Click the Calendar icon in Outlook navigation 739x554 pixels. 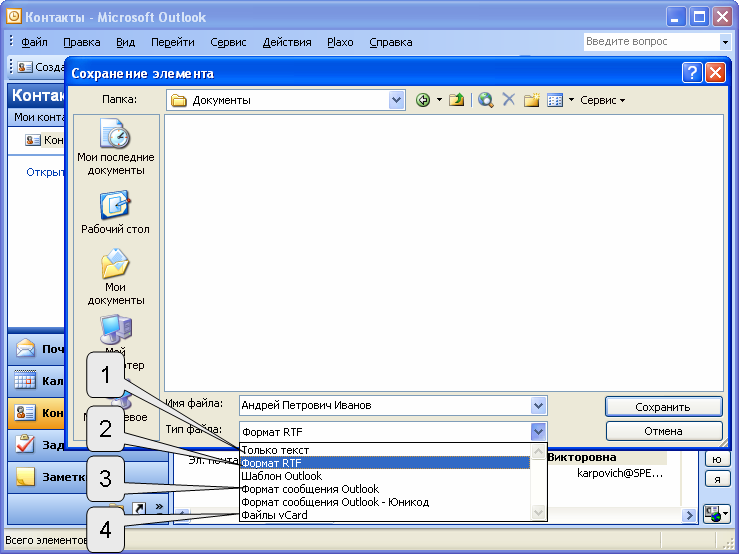[25, 380]
